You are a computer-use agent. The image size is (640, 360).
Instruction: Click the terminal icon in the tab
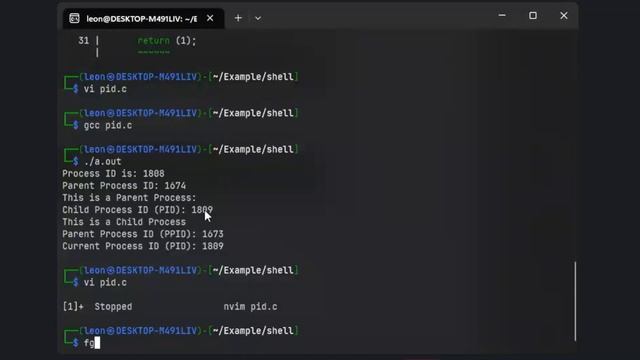[74, 19]
